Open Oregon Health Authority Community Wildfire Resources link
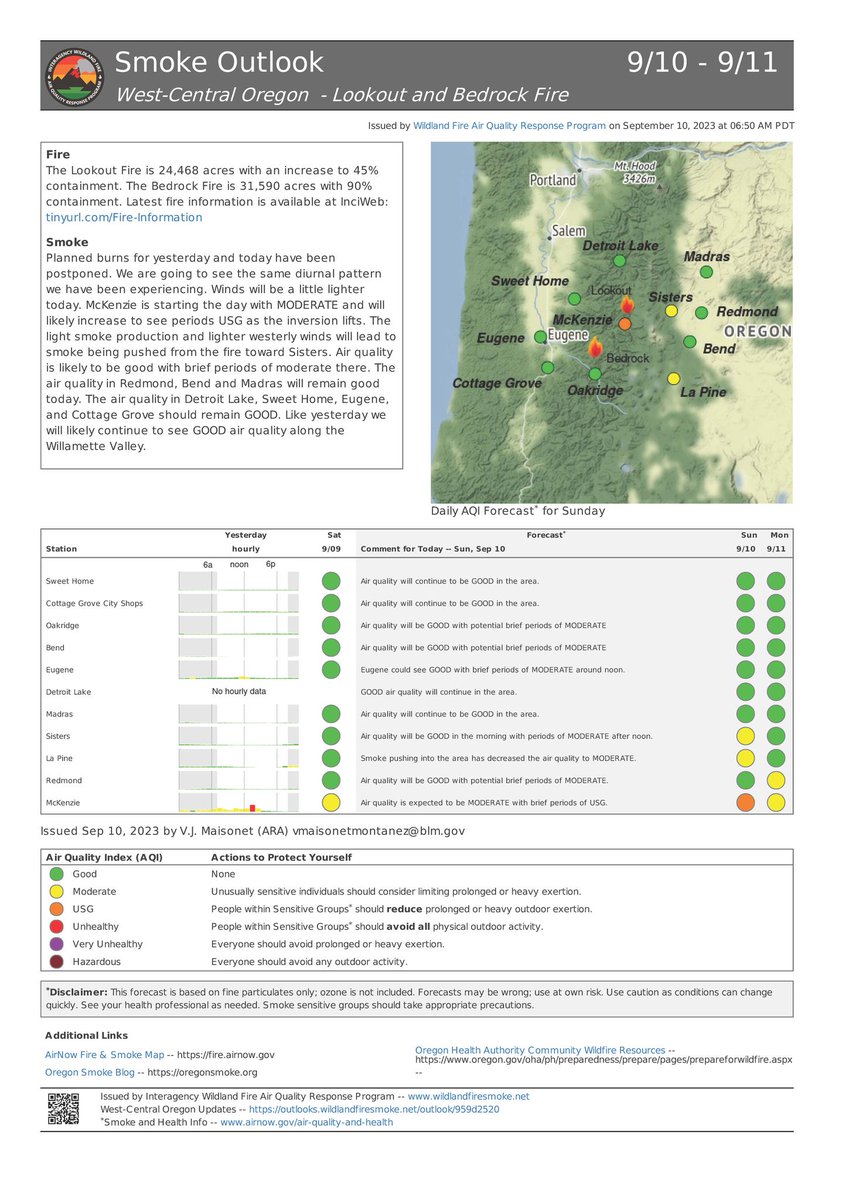Screen dimensions: 849x1200 pos(540,1050)
